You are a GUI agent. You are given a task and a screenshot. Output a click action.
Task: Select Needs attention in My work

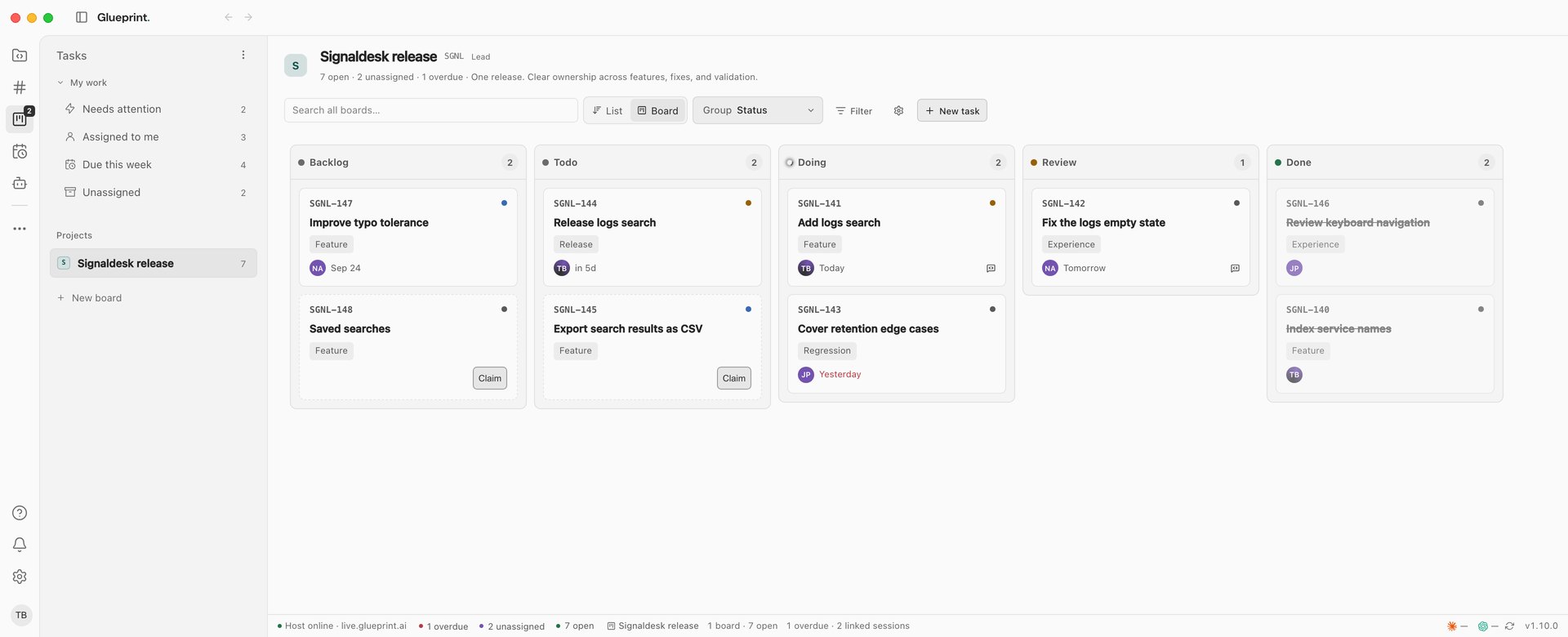pyautogui.click(x=154, y=109)
